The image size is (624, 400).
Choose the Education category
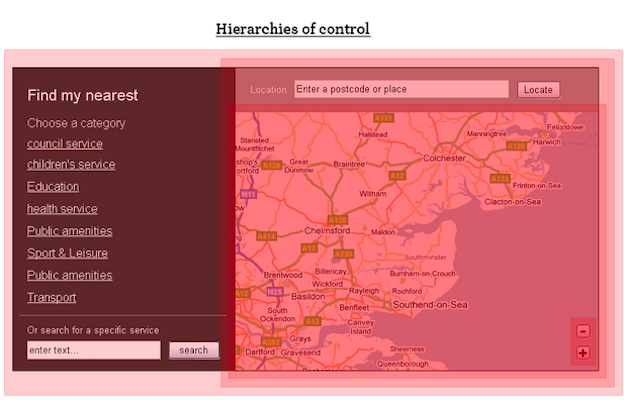coord(53,187)
